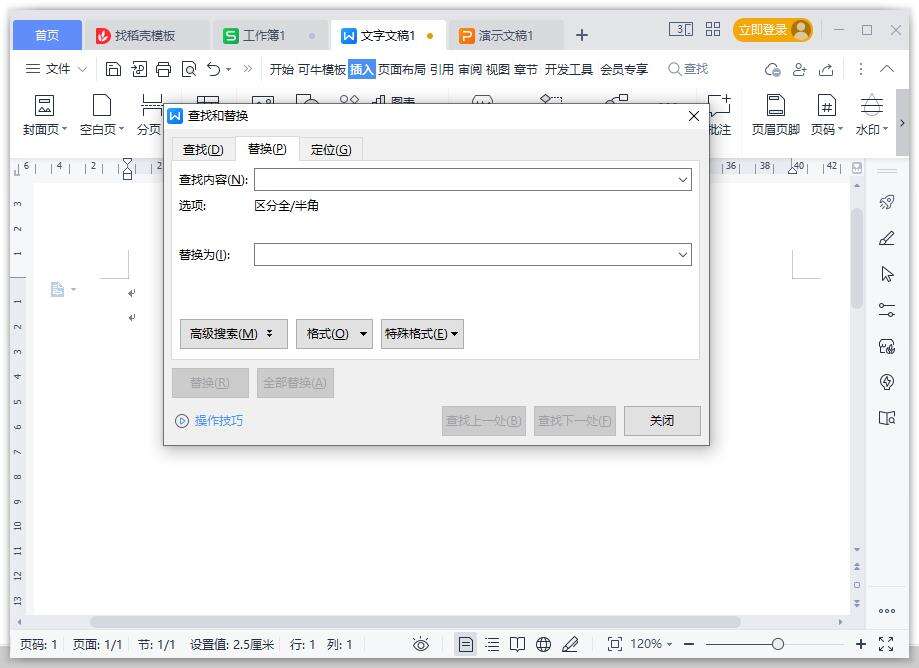Expand more quick toolbar items chevron
The width and height of the screenshot is (919, 668).
tap(248, 69)
